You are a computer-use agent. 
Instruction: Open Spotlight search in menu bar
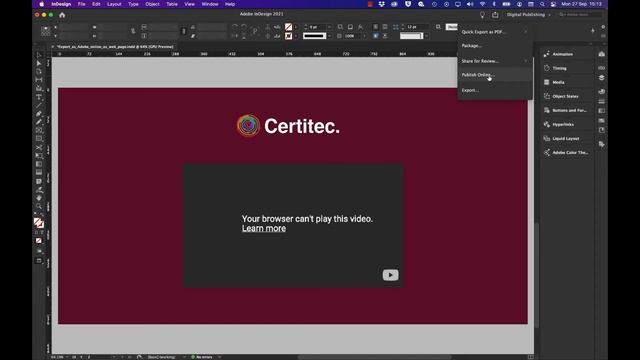542,4
